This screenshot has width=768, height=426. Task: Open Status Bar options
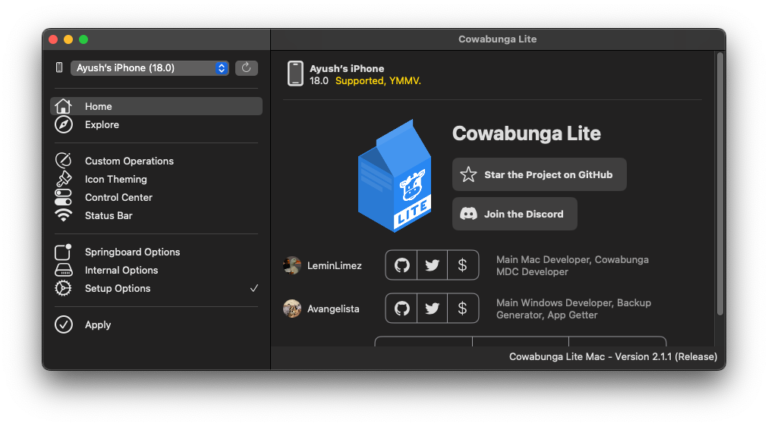click(108, 215)
